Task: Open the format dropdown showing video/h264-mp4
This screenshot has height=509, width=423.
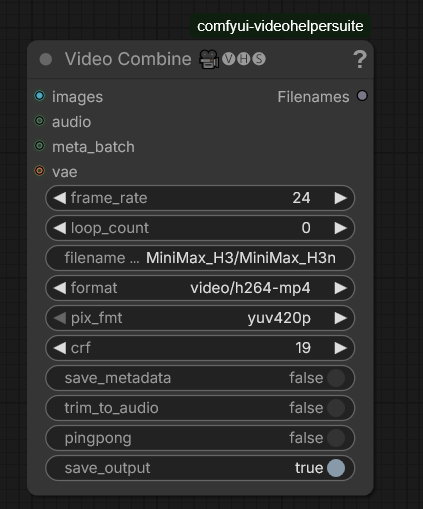Action: pos(200,288)
